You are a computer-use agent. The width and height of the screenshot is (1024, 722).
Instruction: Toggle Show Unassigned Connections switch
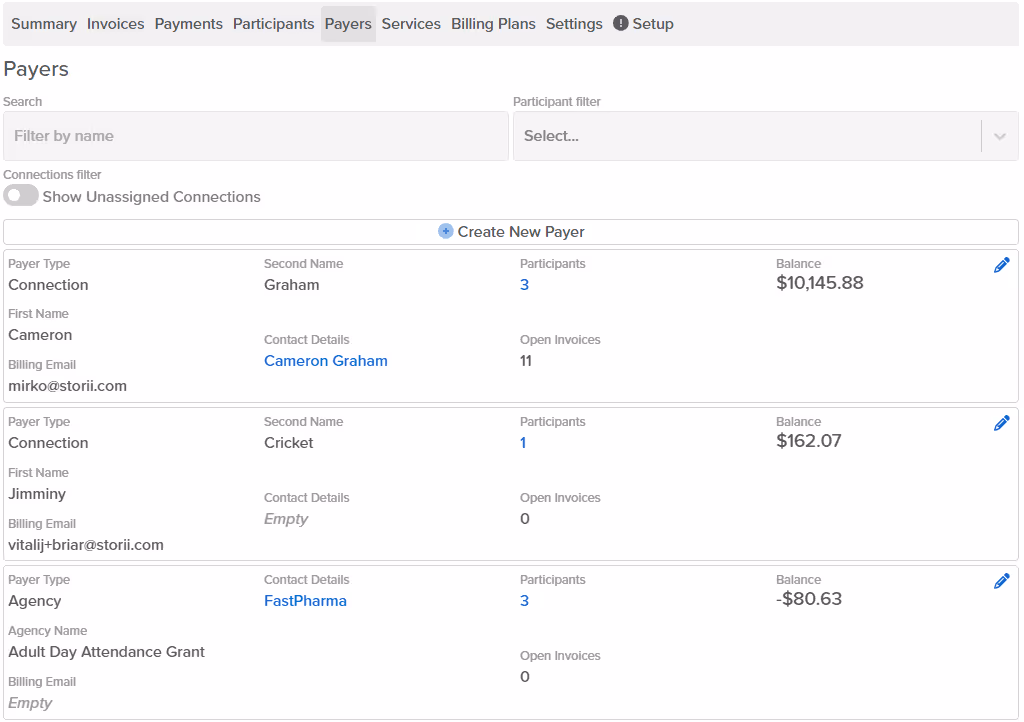coord(21,195)
